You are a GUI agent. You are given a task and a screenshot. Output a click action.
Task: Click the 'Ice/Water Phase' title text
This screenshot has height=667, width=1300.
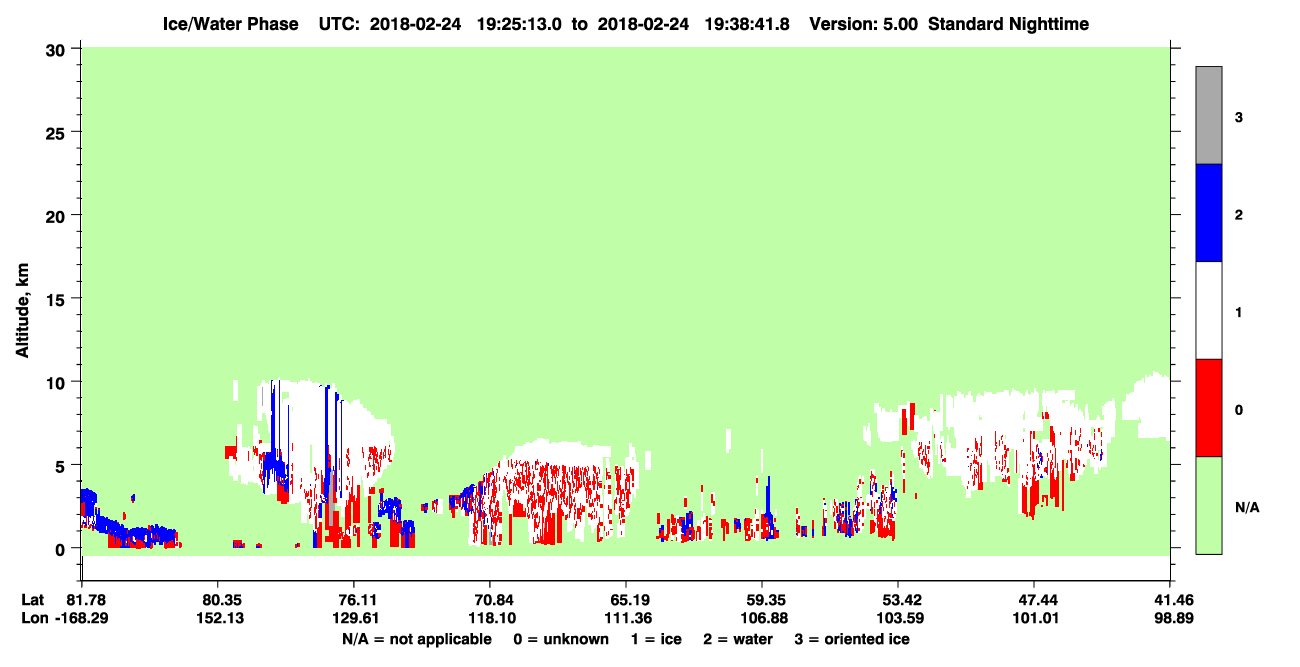[x=230, y=24]
